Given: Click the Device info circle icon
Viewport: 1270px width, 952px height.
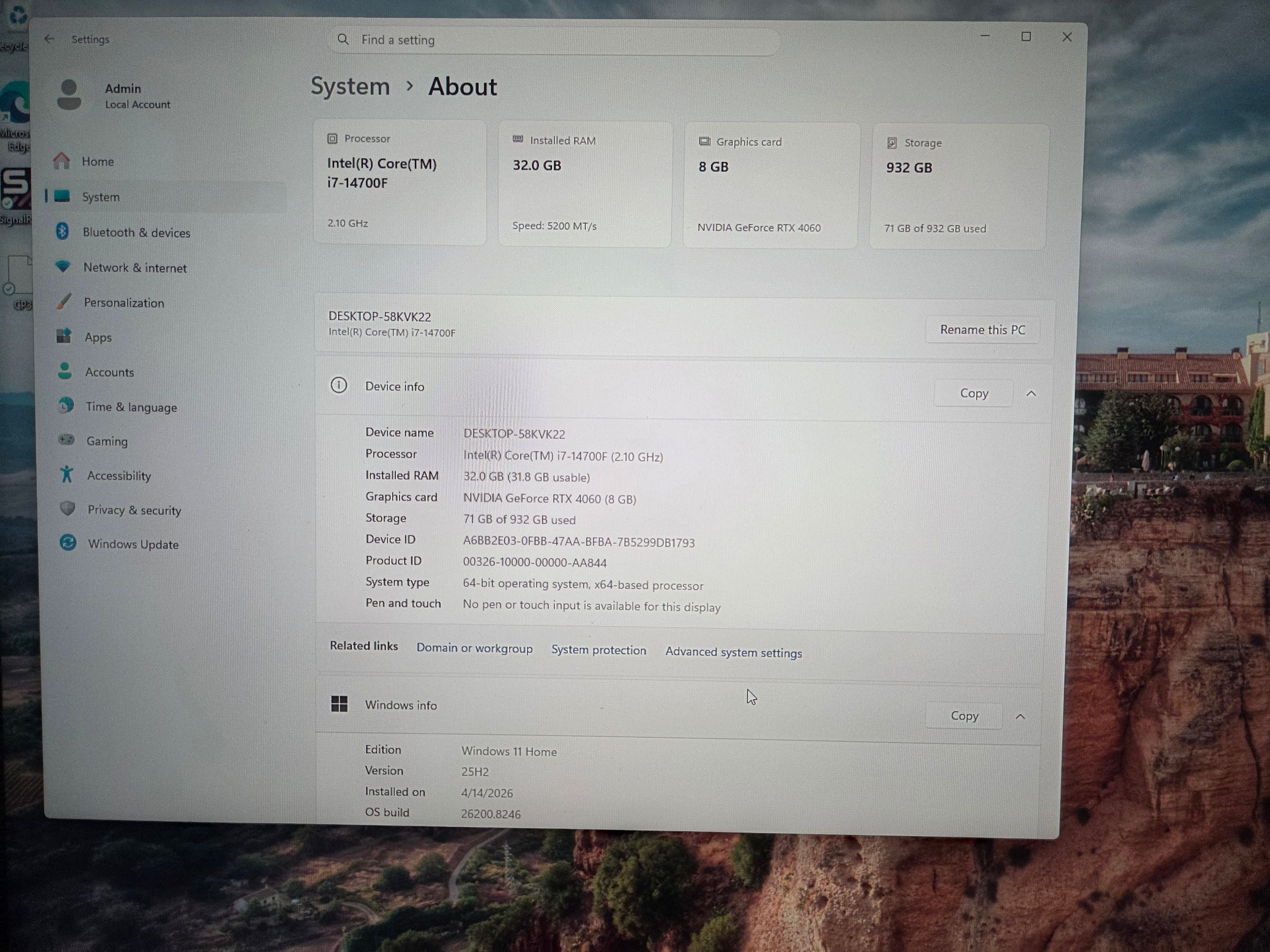Looking at the screenshot, I should [x=339, y=385].
